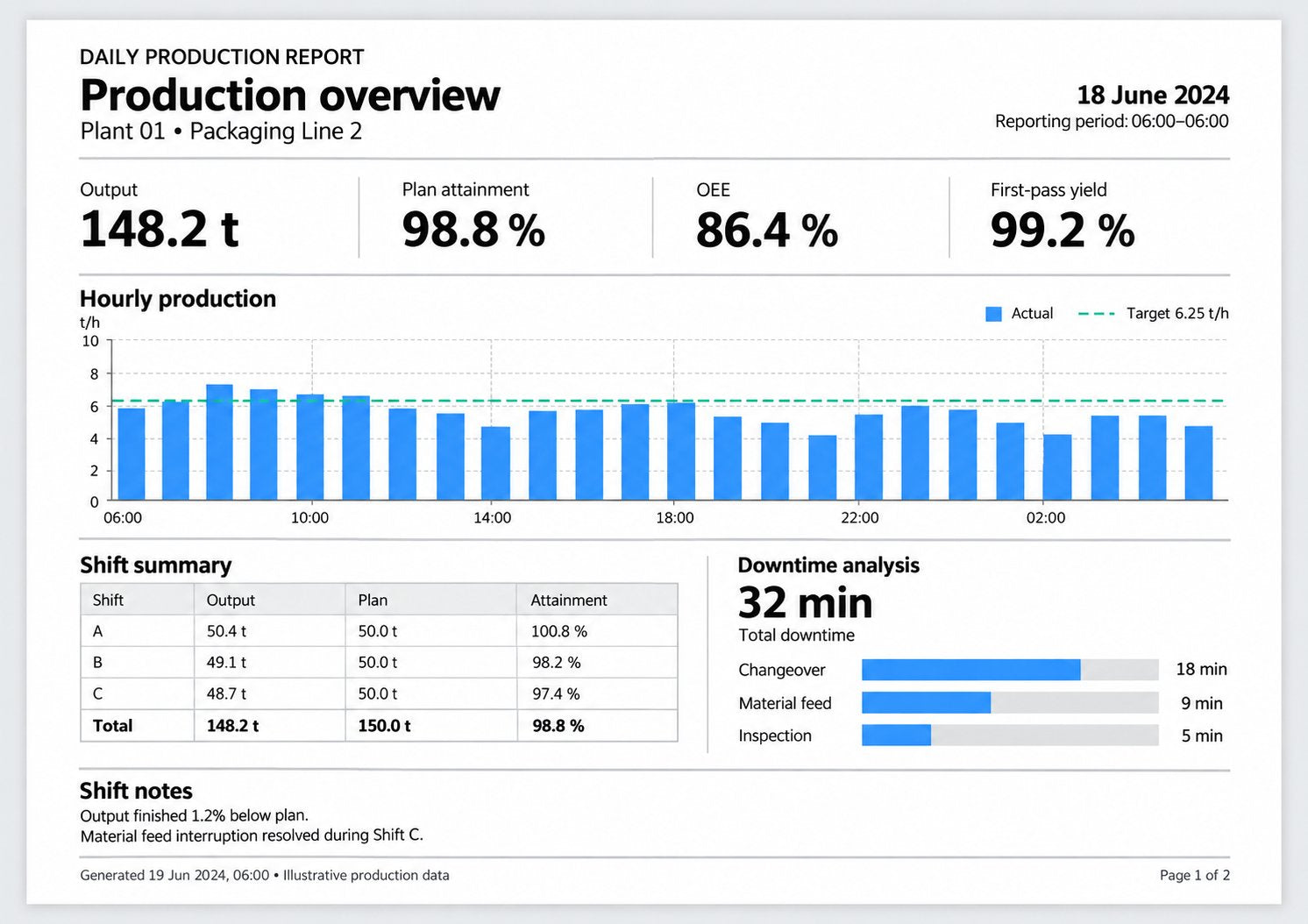Screen dimensions: 1308x924
Task: Click the 'First-pass yield' label
Action: 1049,190
